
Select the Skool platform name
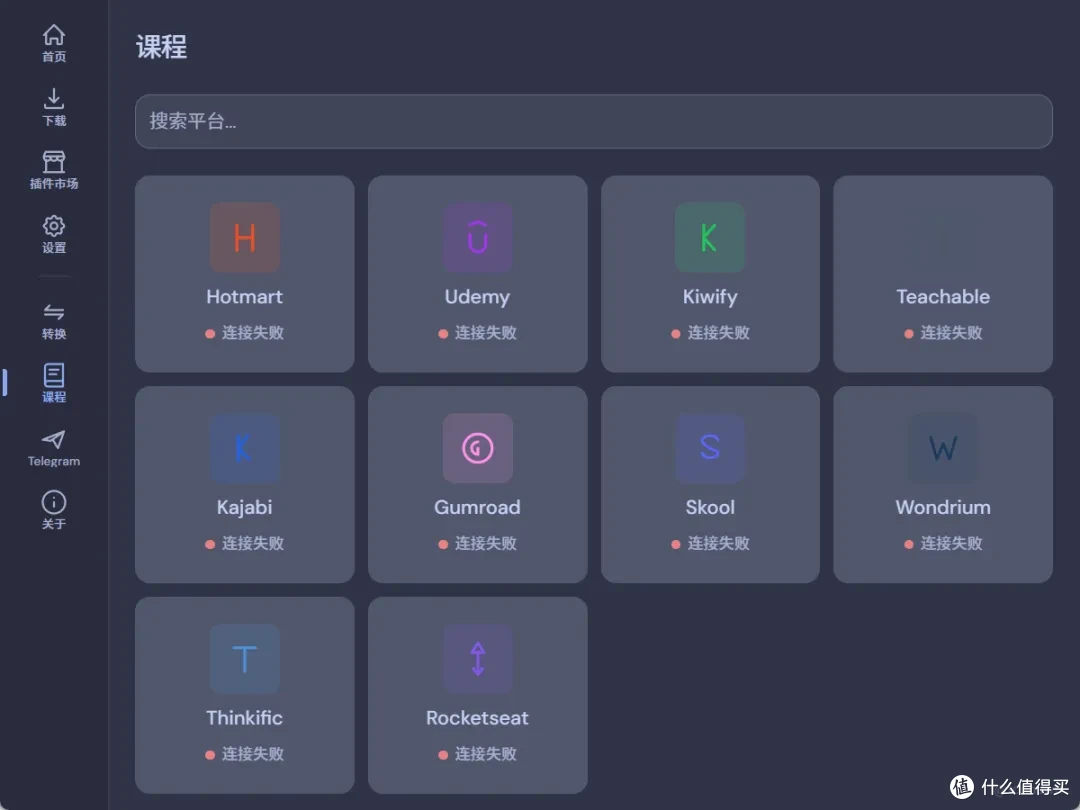tap(710, 508)
